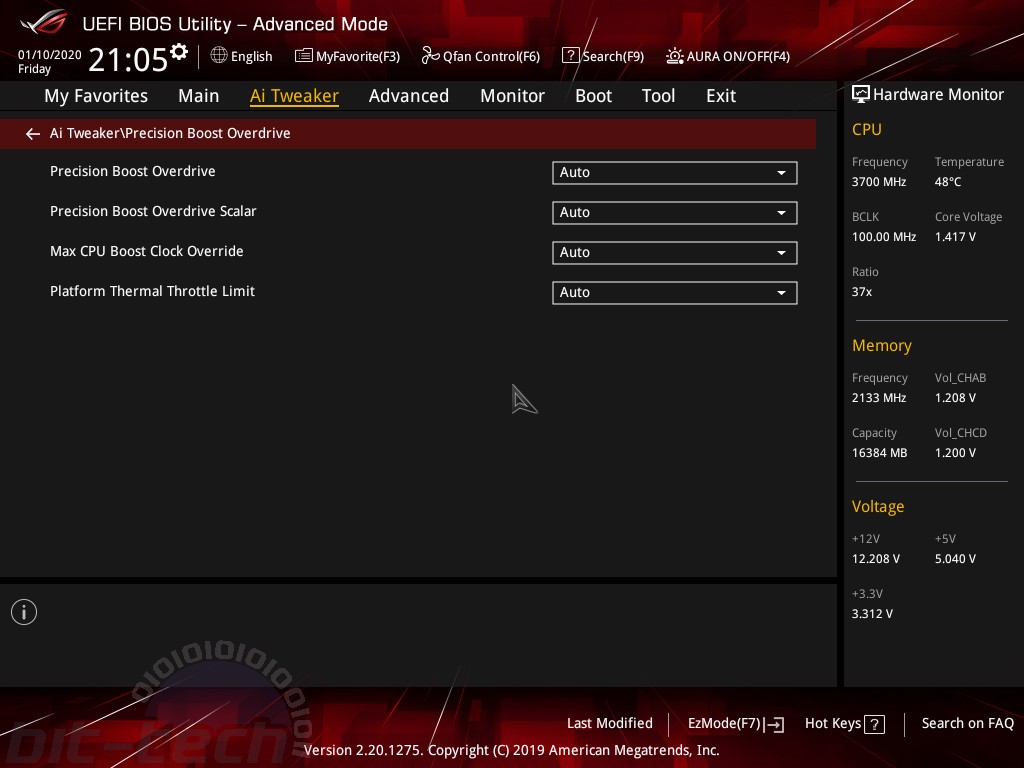Open Search(F9)
This screenshot has width=1024, height=768.
[613, 57]
